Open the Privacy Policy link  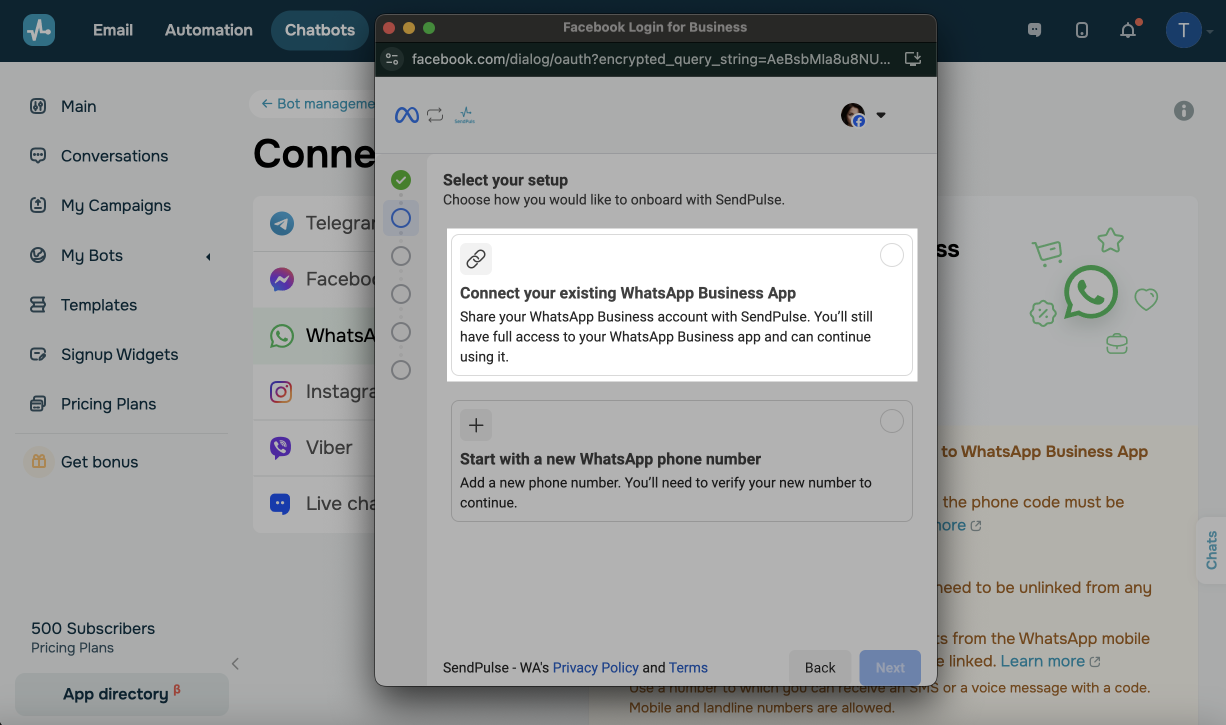coord(595,668)
